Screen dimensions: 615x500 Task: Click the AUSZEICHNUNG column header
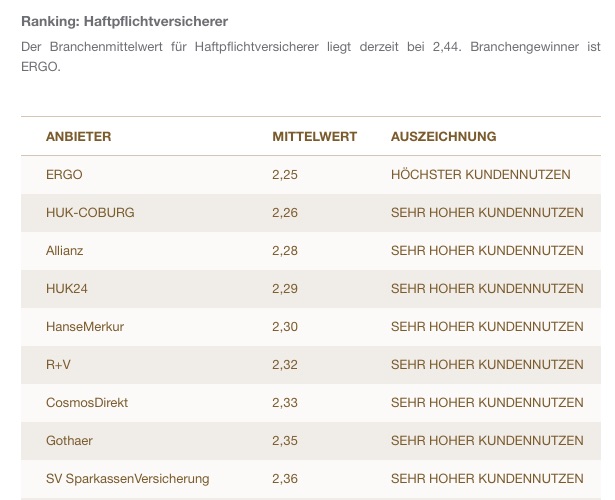pyautogui.click(x=443, y=137)
